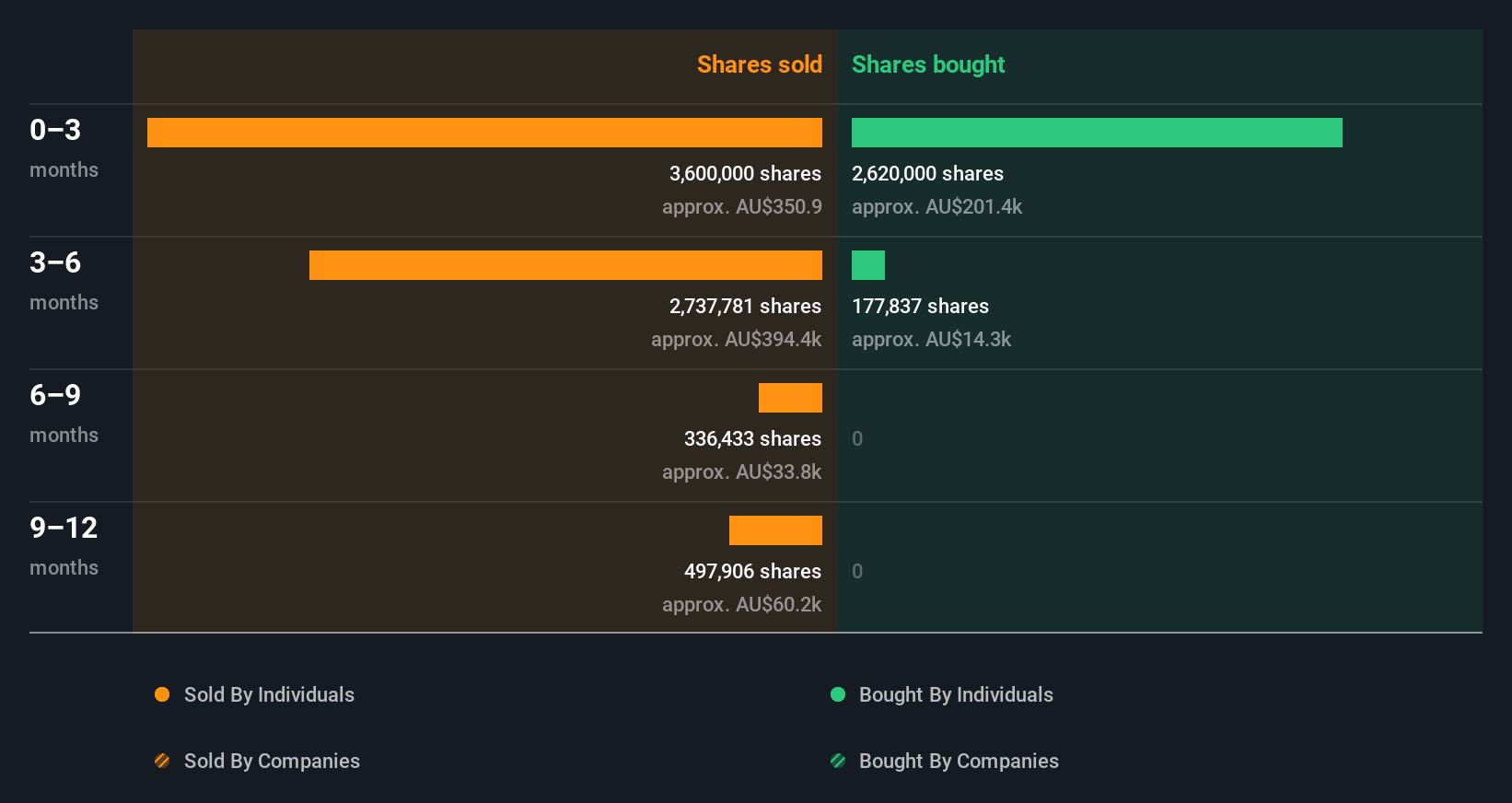Image resolution: width=1512 pixels, height=803 pixels.
Task: Click the 497,906 shares value
Action: click(x=752, y=571)
